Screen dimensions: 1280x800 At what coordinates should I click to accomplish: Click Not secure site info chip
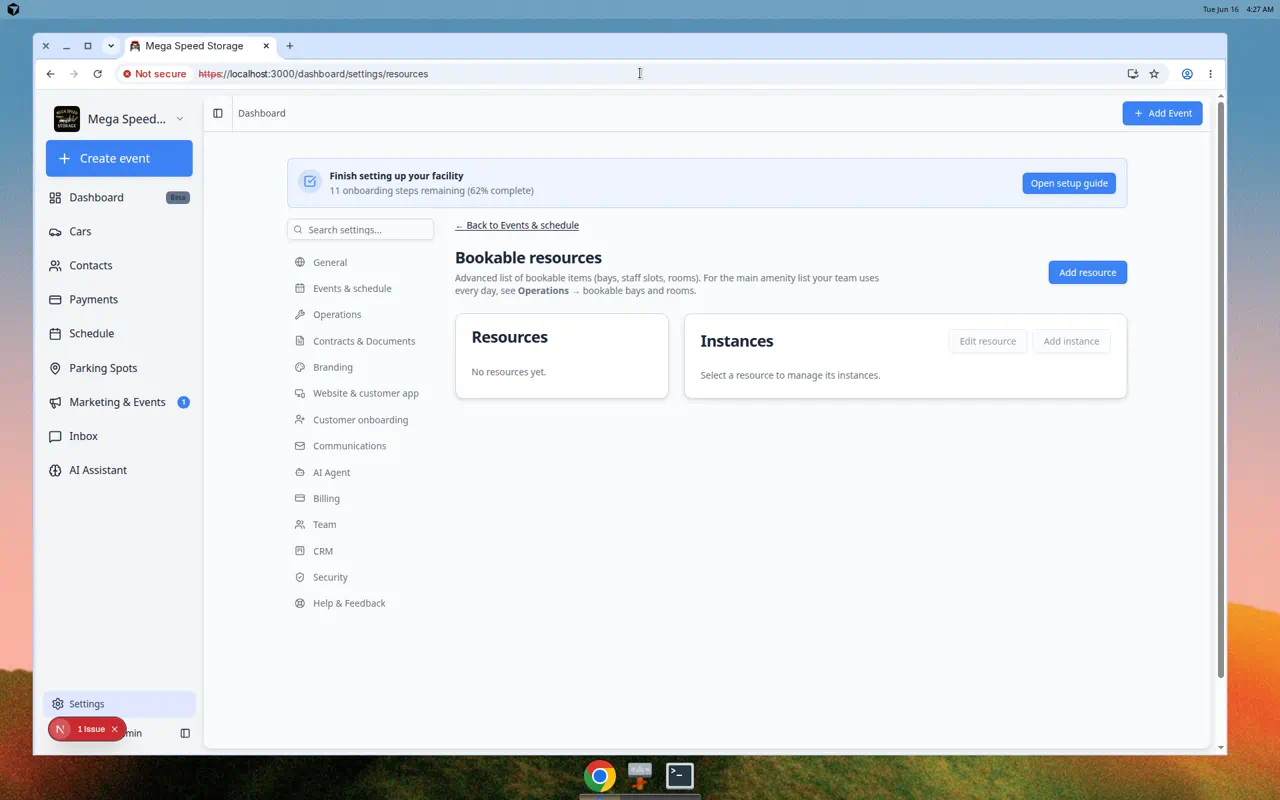coord(155,74)
